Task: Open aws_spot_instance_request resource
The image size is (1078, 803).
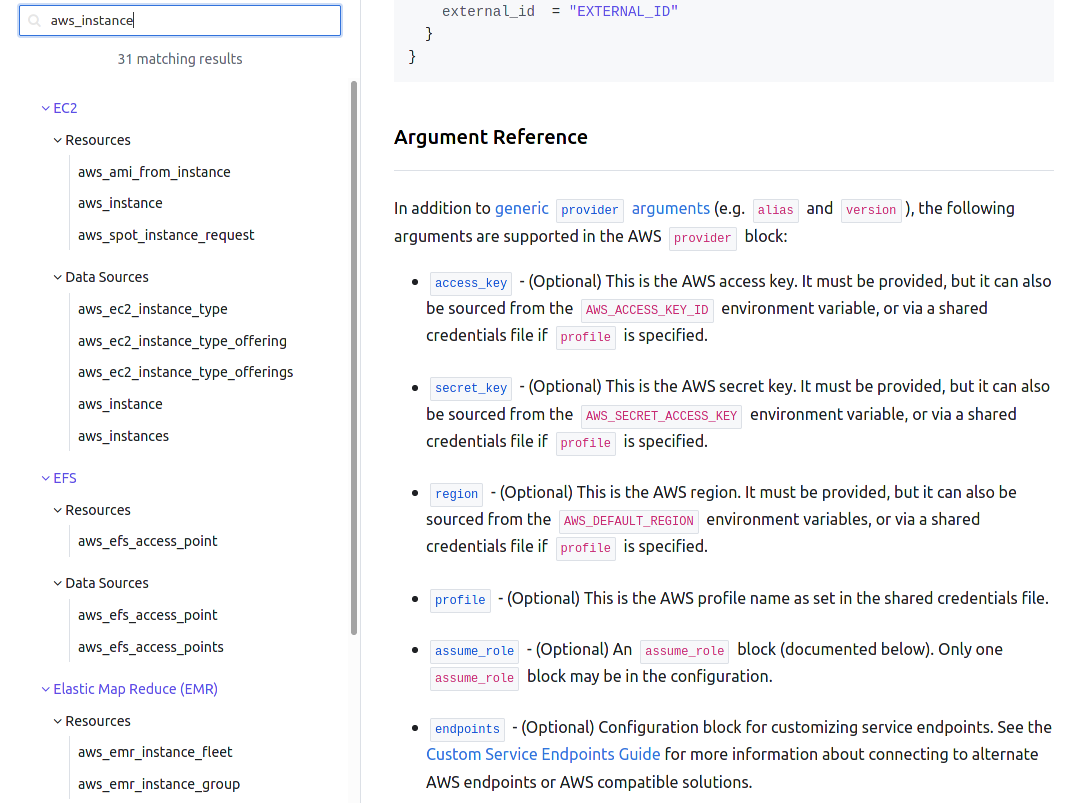Action: (x=166, y=235)
